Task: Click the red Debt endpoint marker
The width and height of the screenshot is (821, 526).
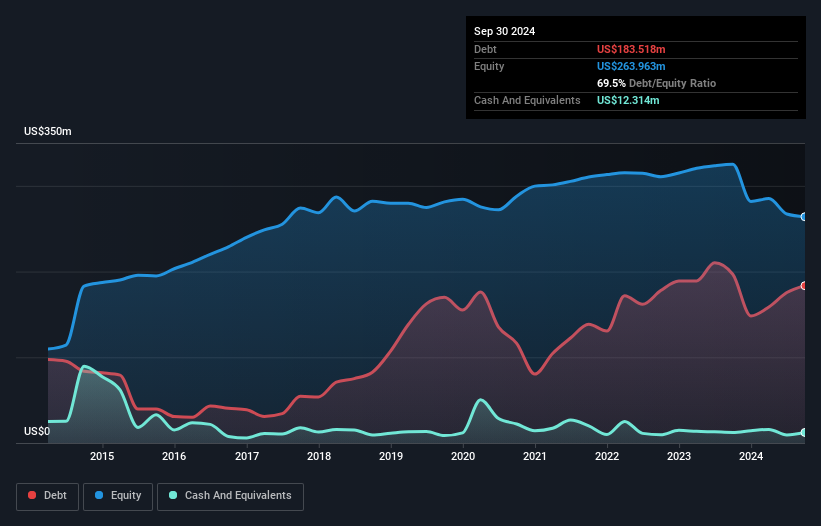Action: click(x=803, y=286)
